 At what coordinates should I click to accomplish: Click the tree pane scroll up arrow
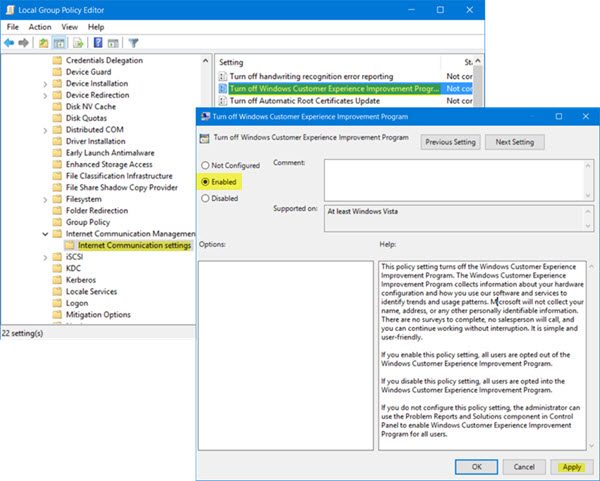click(205, 61)
